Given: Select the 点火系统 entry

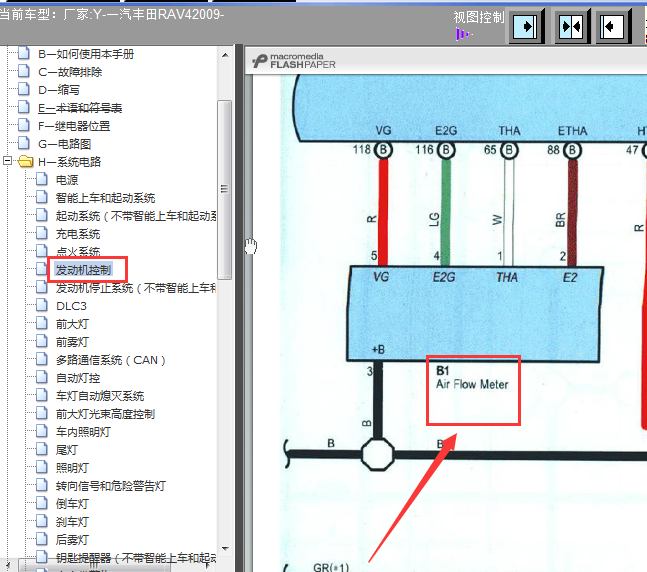Looking at the screenshot, I should click(78, 252).
